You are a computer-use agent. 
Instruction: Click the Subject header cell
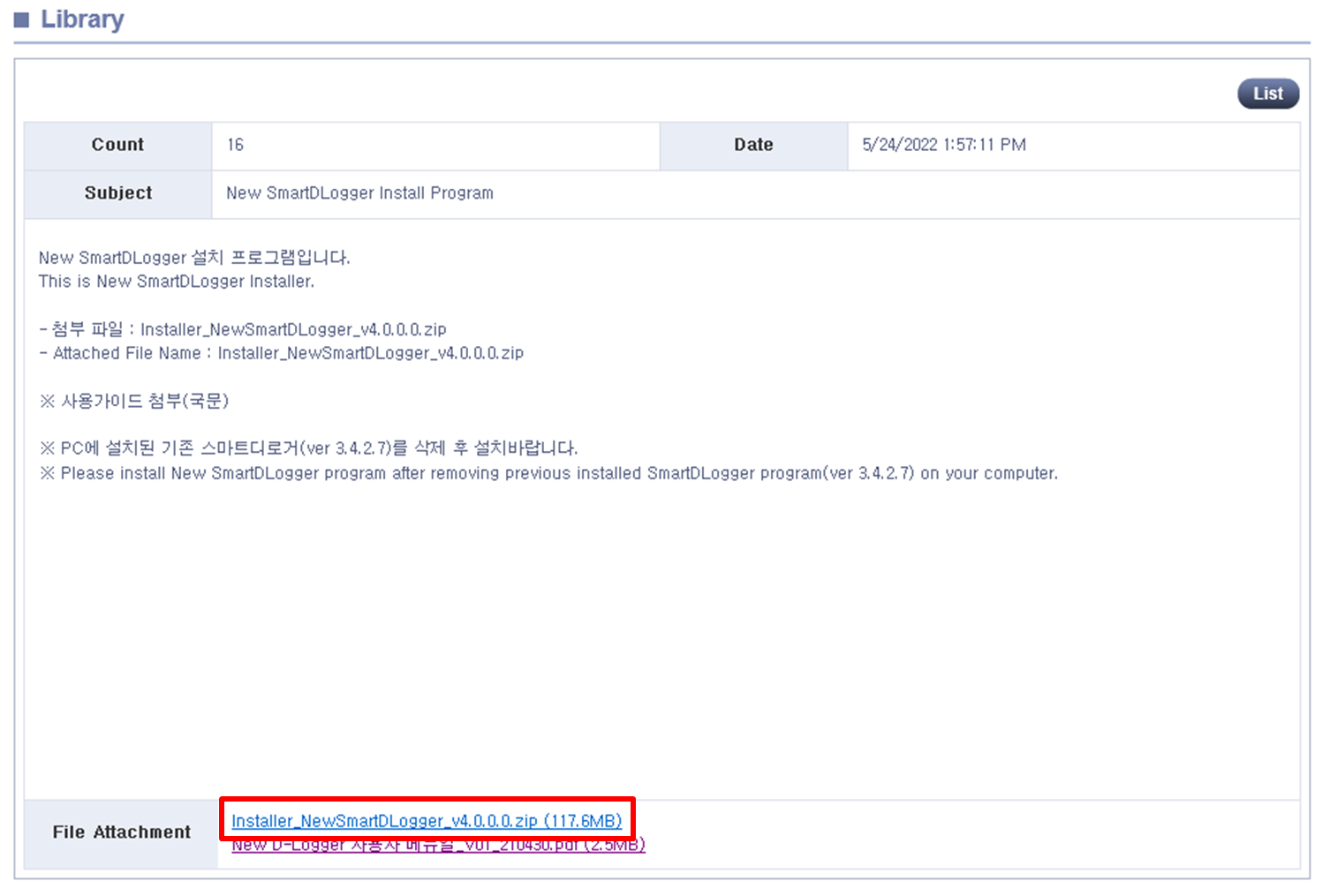click(x=118, y=193)
